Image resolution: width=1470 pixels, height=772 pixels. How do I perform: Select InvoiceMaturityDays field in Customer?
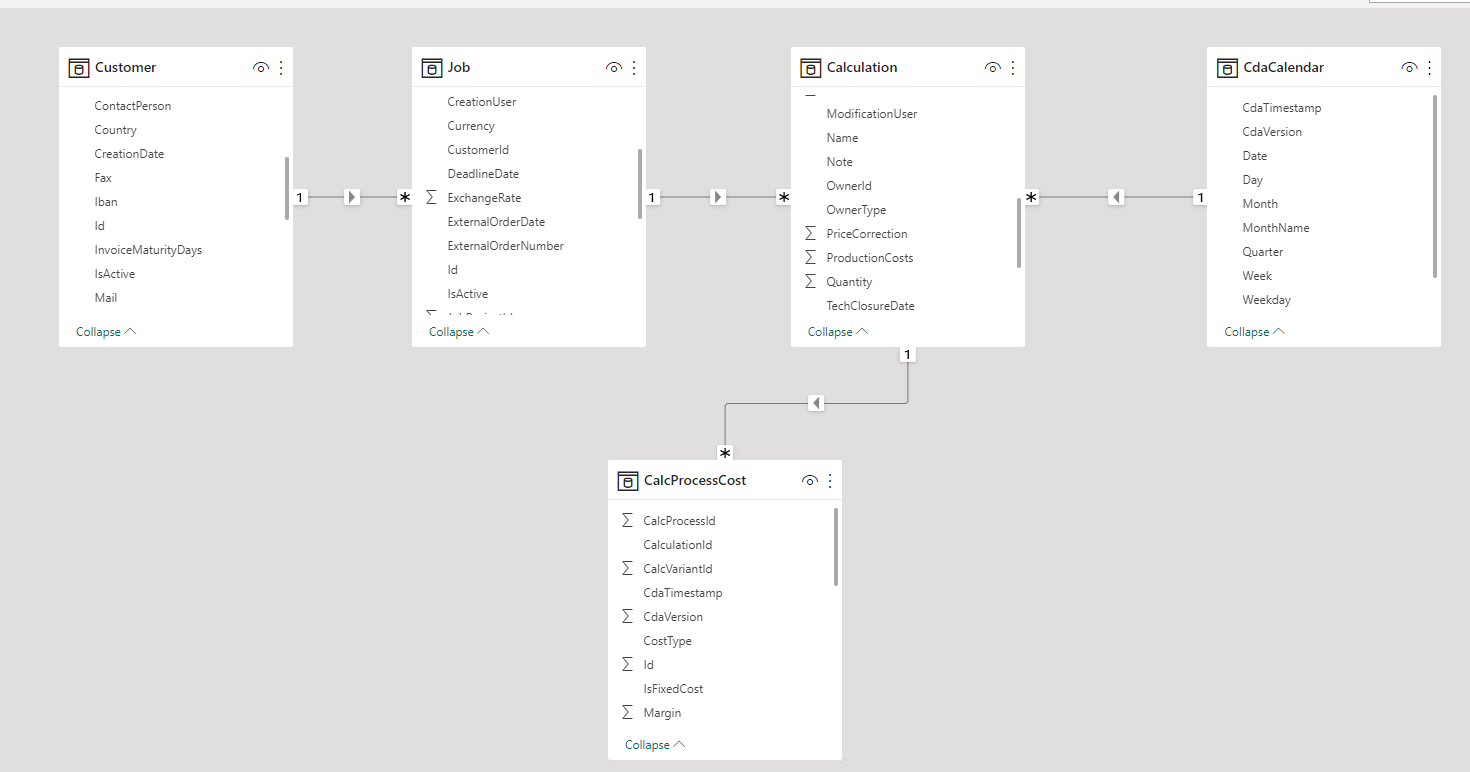click(148, 250)
